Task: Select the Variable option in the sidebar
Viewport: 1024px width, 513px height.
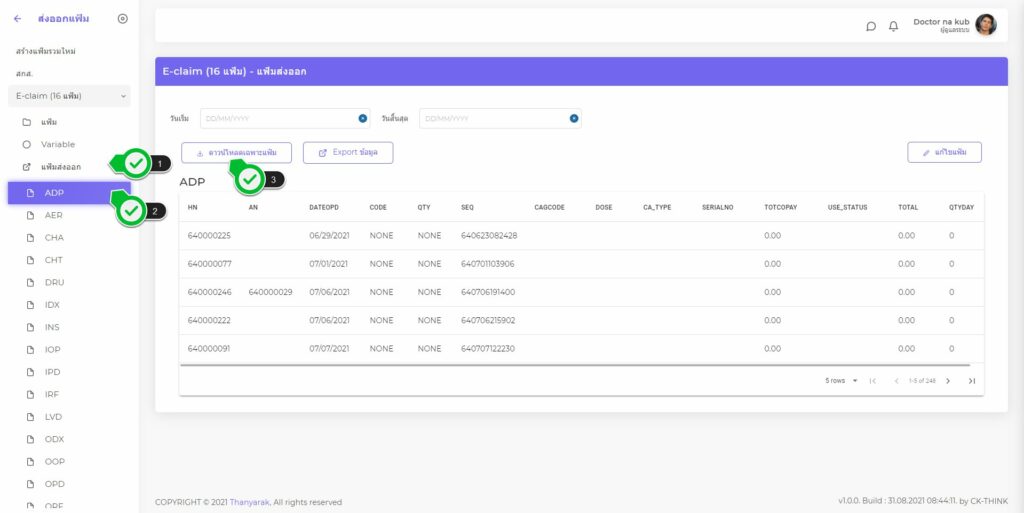Action: point(57,144)
